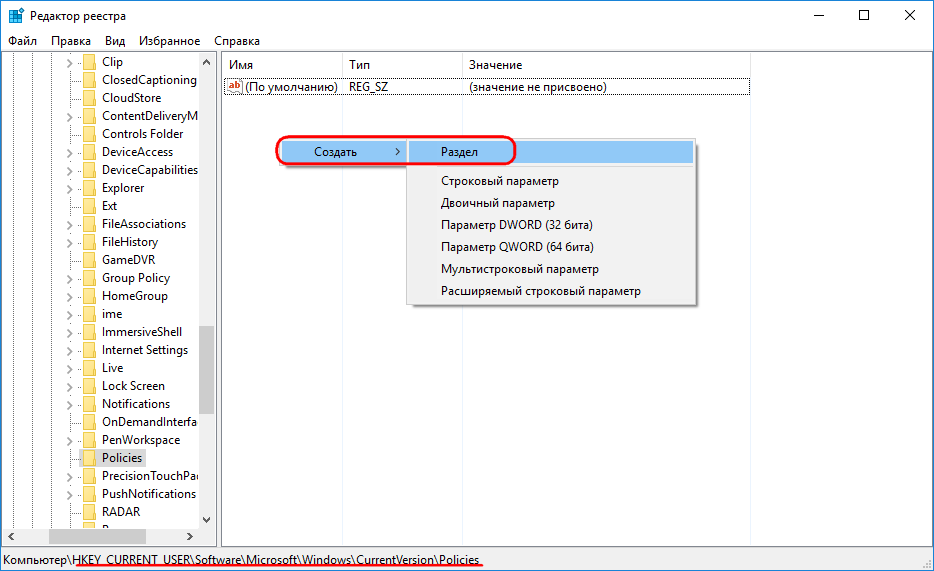
Task: Click the OnDemandInterface folder icon
Action: [89, 422]
